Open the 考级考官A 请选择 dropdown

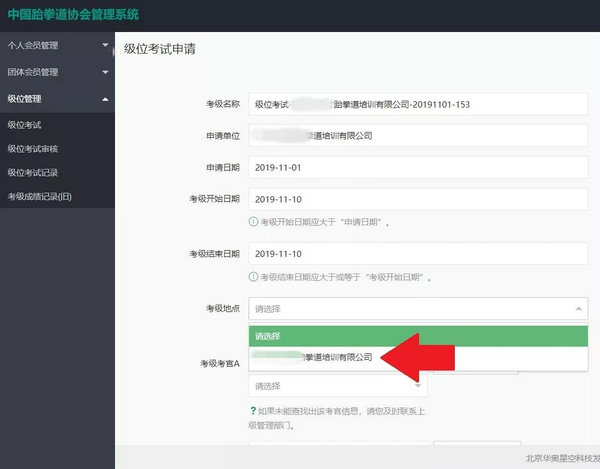338,386
